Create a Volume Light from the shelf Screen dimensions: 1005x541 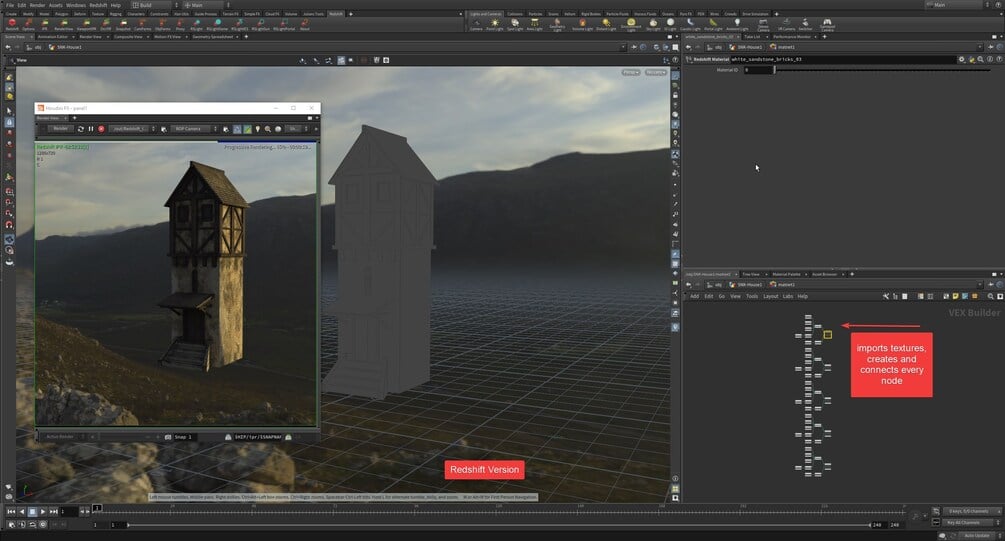582,24
